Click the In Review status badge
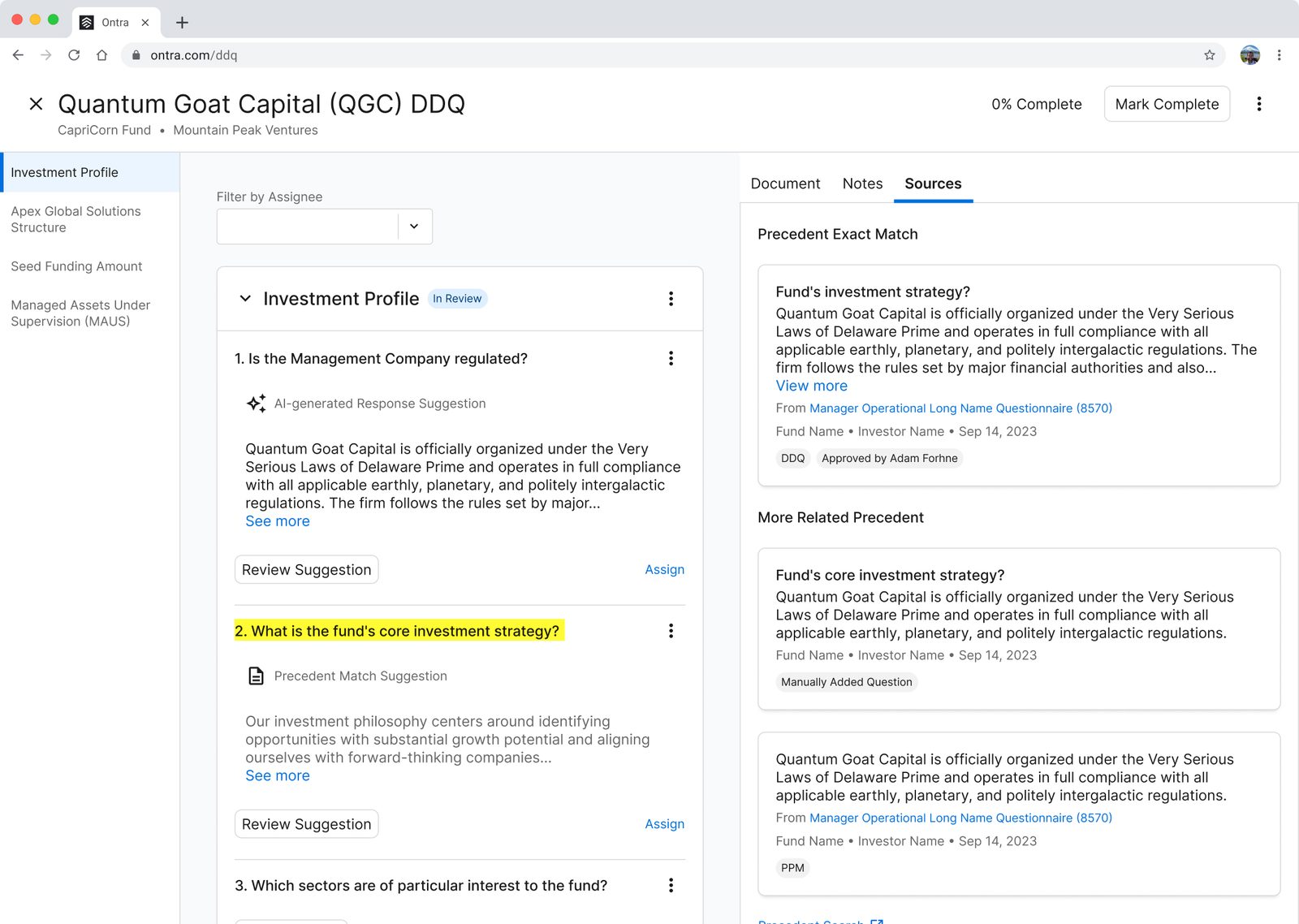Image resolution: width=1299 pixels, height=924 pixels. click(457, 299)
